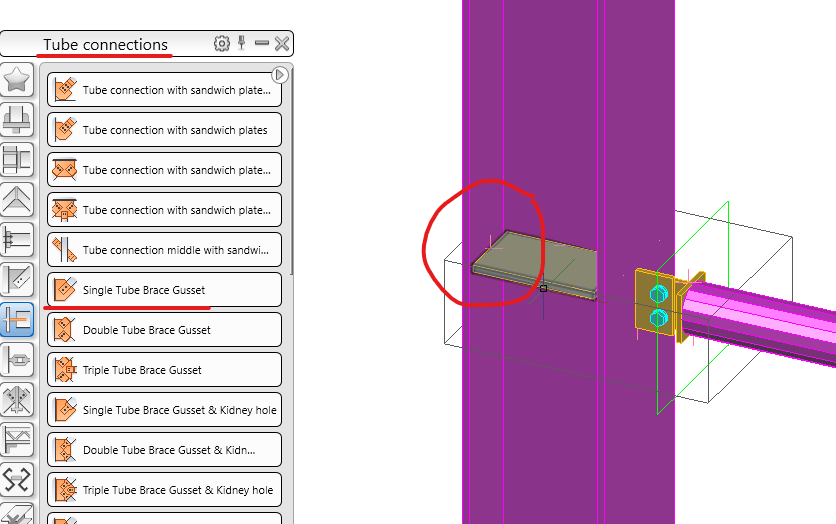Expand the connection list with play arrow
The image size is (836, 524).
279,75
